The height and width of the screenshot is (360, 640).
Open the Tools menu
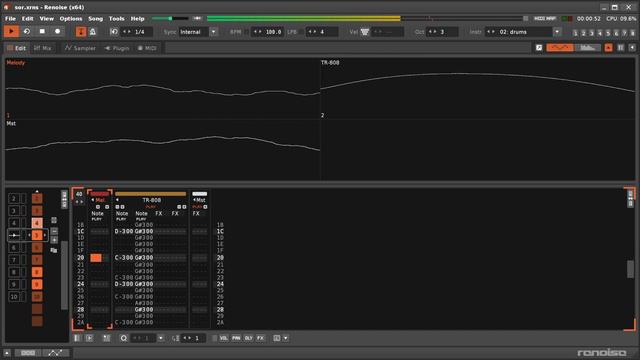(x=116, y=19)
